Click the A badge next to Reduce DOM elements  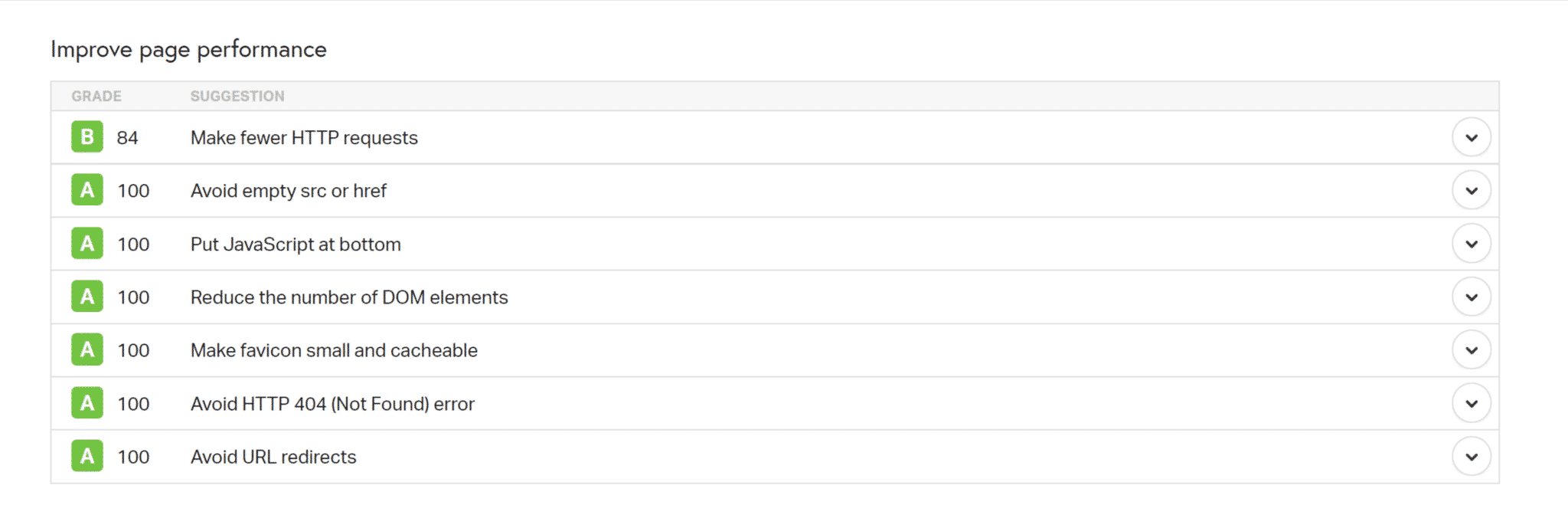pyautogui.click(x=87, y=297)
